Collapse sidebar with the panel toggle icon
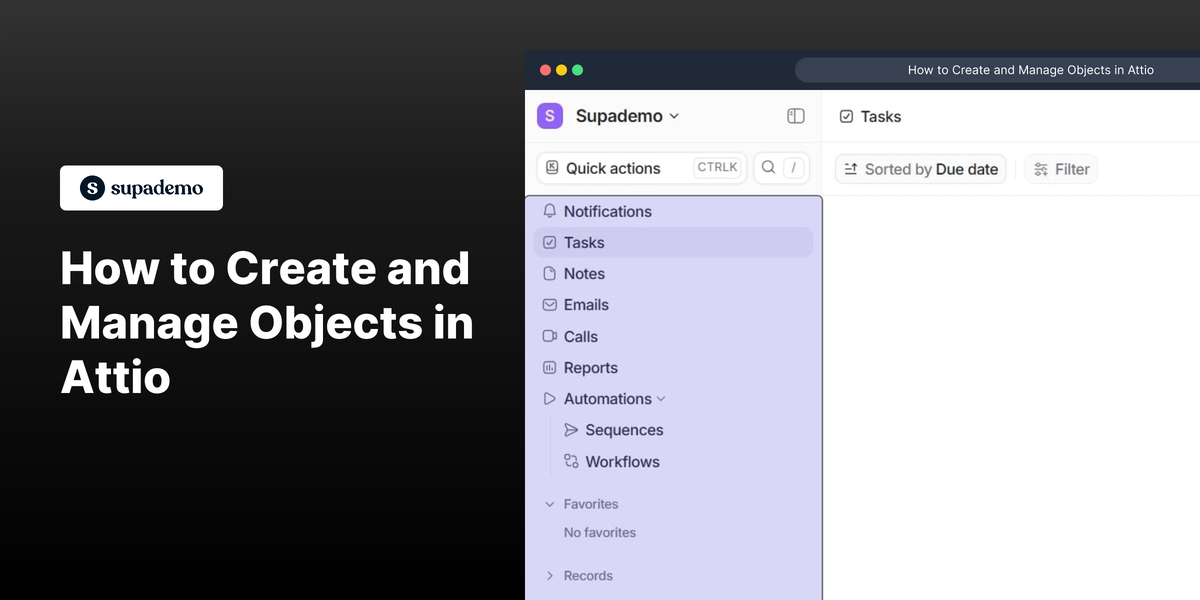Image resolution: width=1200 pixels, height=600 pixels. [x=796, y=116]
